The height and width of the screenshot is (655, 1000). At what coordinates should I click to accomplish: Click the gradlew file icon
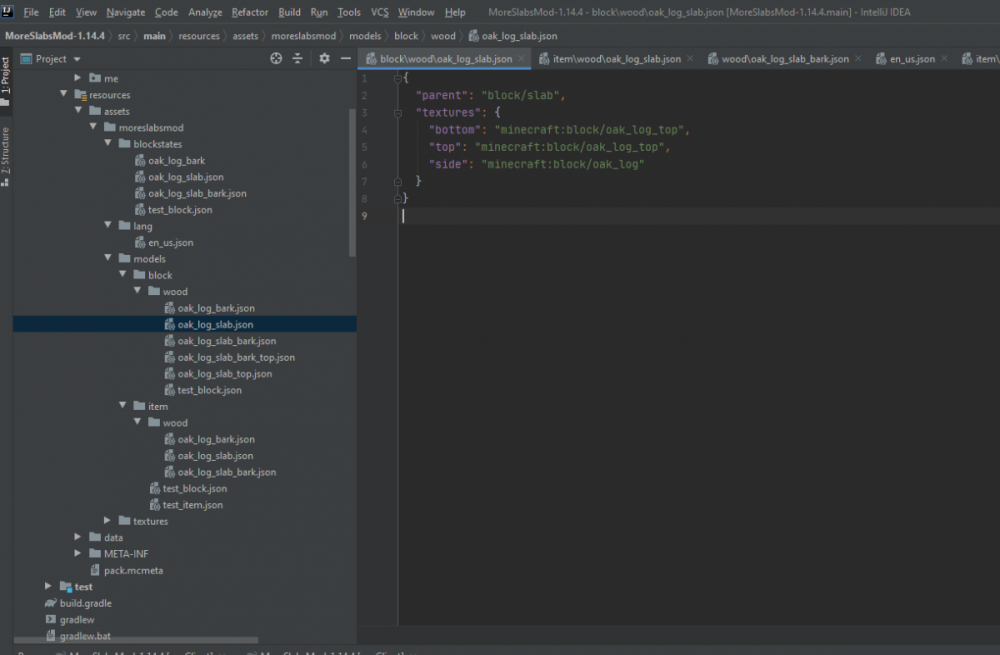[x=51, y=619]
